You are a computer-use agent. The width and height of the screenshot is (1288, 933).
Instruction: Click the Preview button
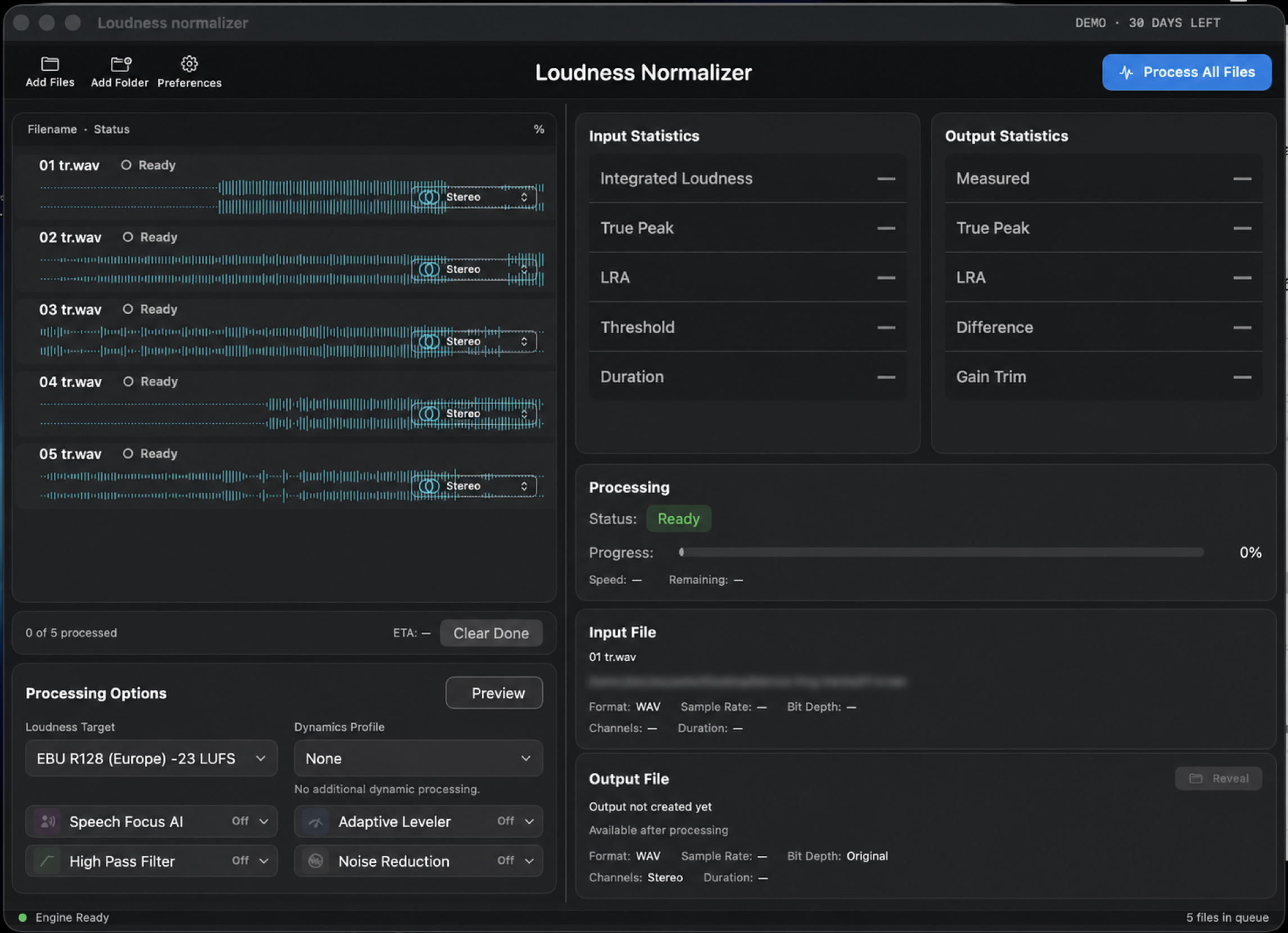[493, 693]
